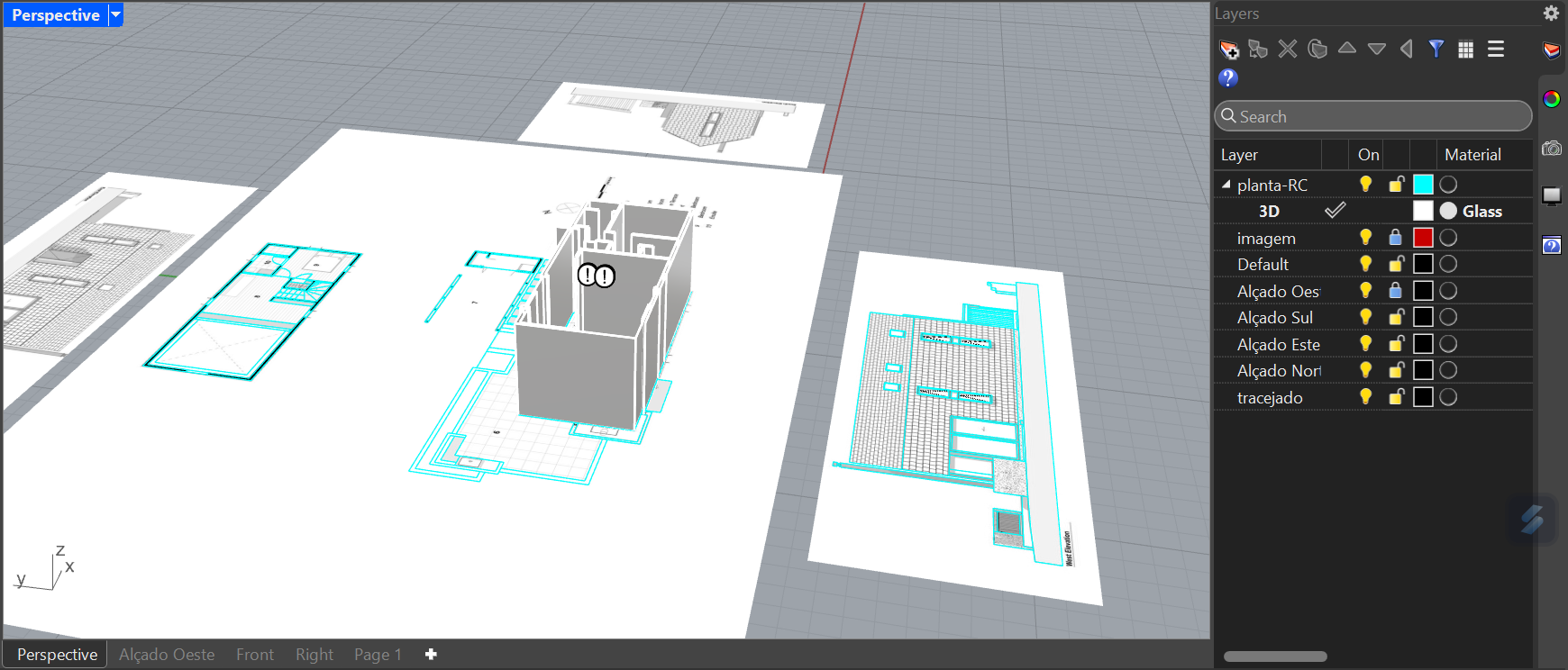Click the Delete layer X icon
The image size is (1568, 670).
(x=1288, y=50)
